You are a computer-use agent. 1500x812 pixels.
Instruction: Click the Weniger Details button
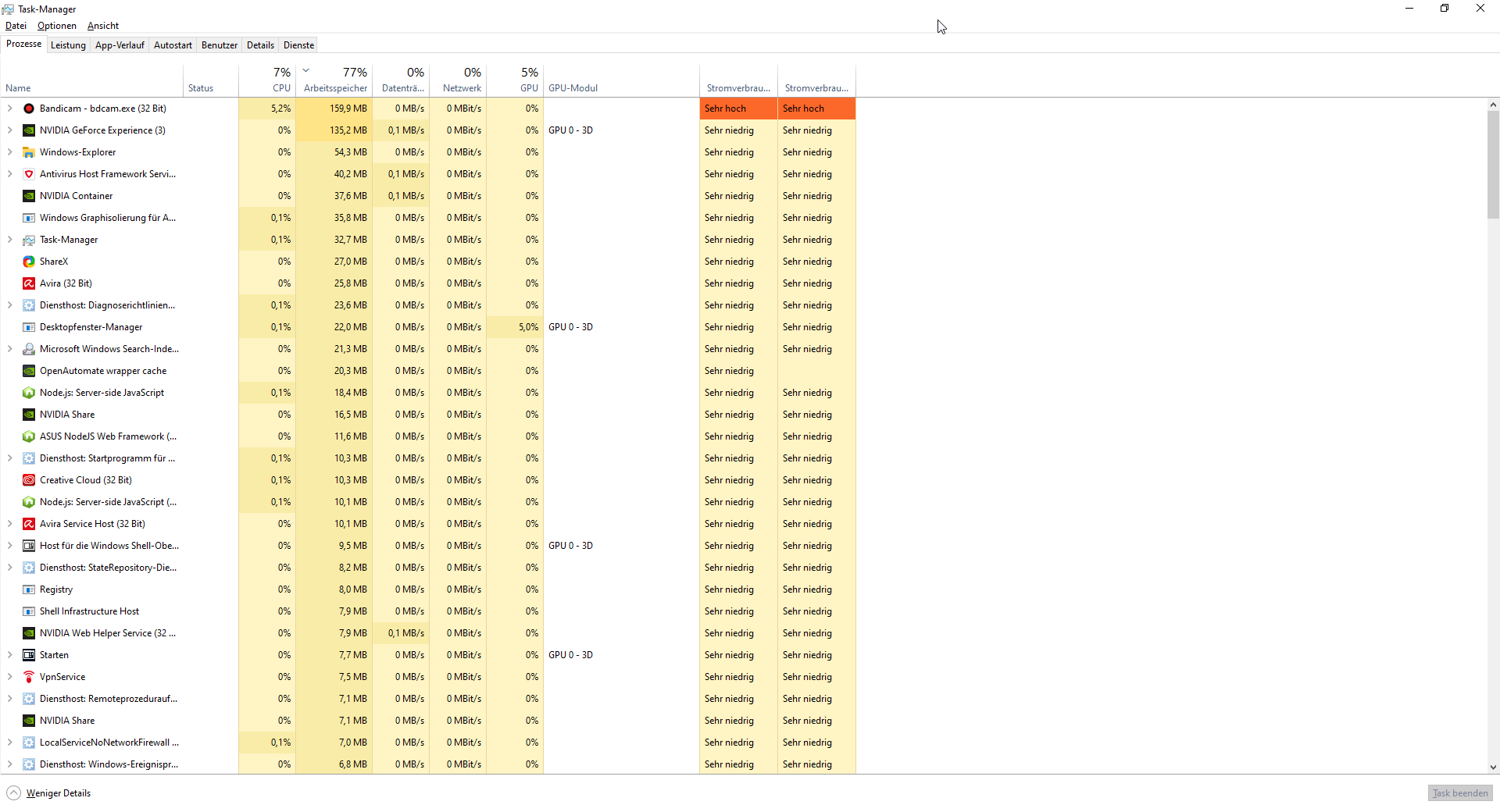point(48,793)
